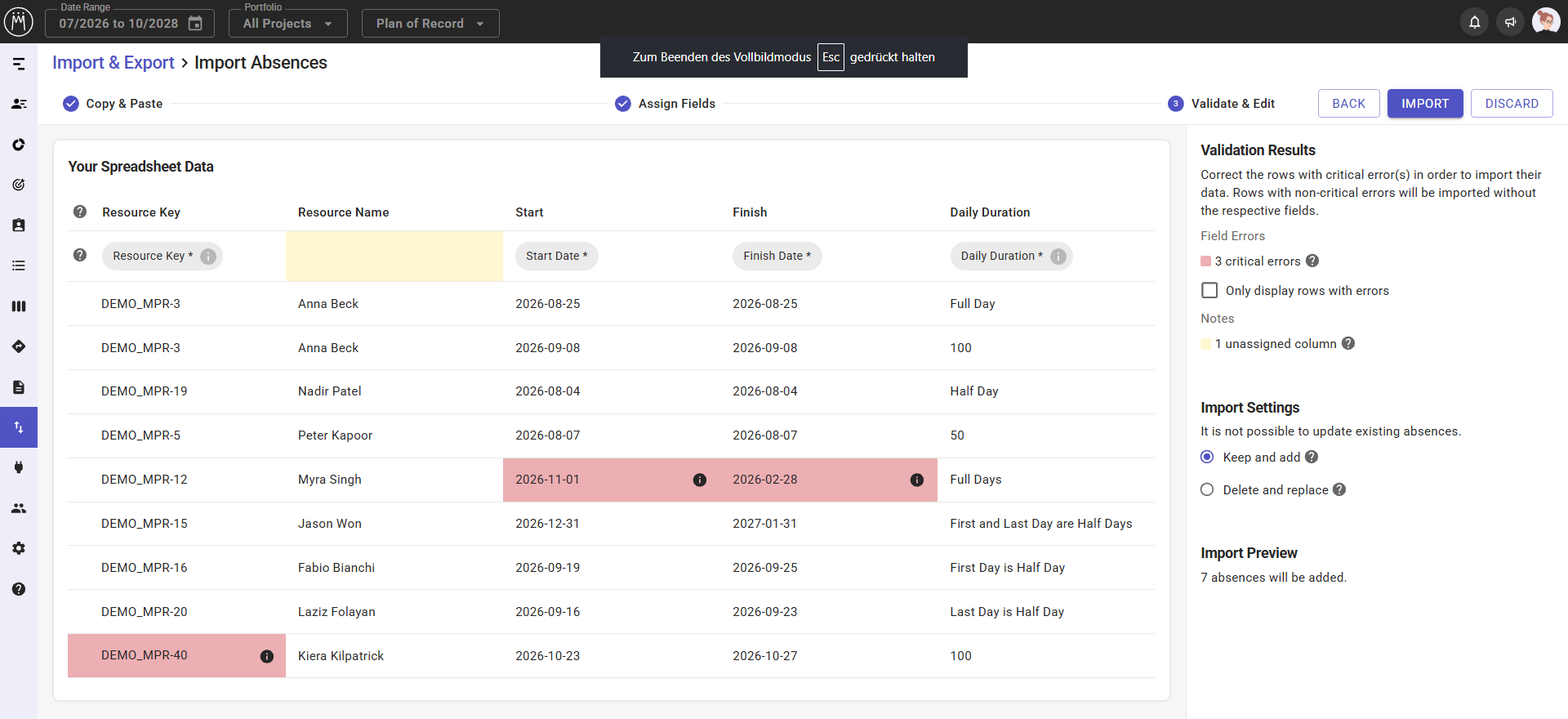The height and width of the screenshot is (719, 1568).
Task: Expand the Plan of Record dropdown
Action: tap(430, 24)
